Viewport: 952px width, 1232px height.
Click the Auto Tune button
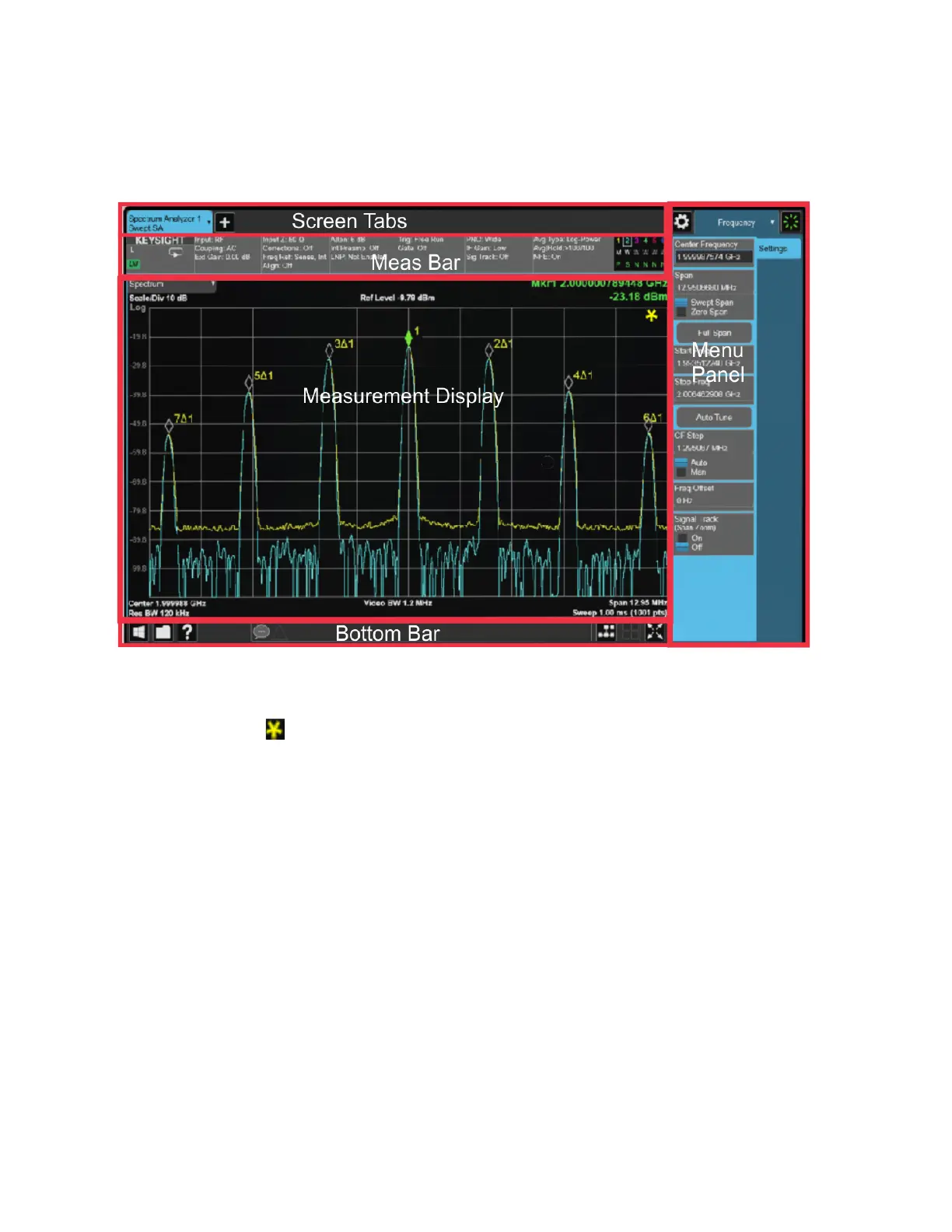point(714,417)
